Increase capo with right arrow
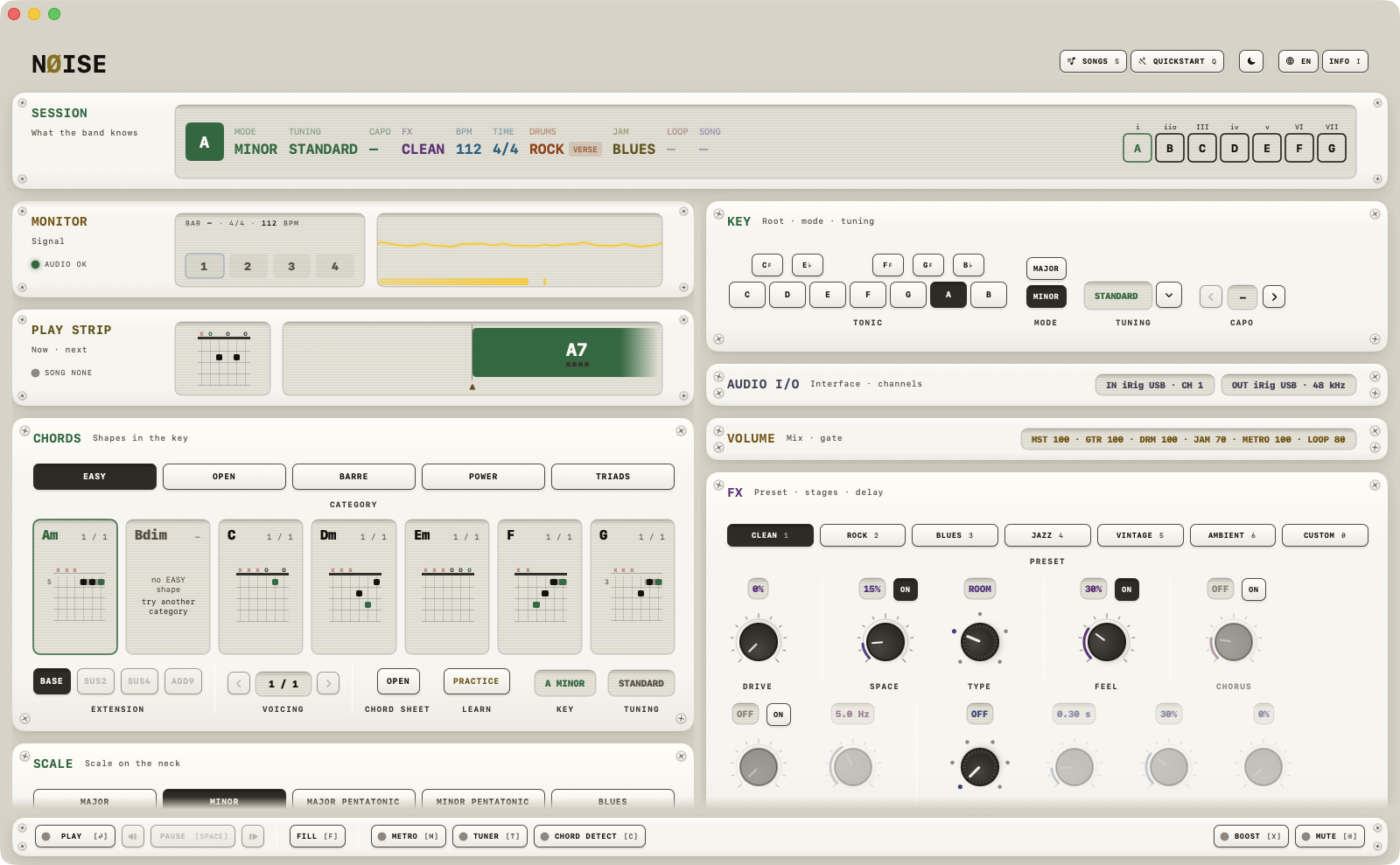The height and width of the screenshot is (865, 1400). click(1274, 296)
